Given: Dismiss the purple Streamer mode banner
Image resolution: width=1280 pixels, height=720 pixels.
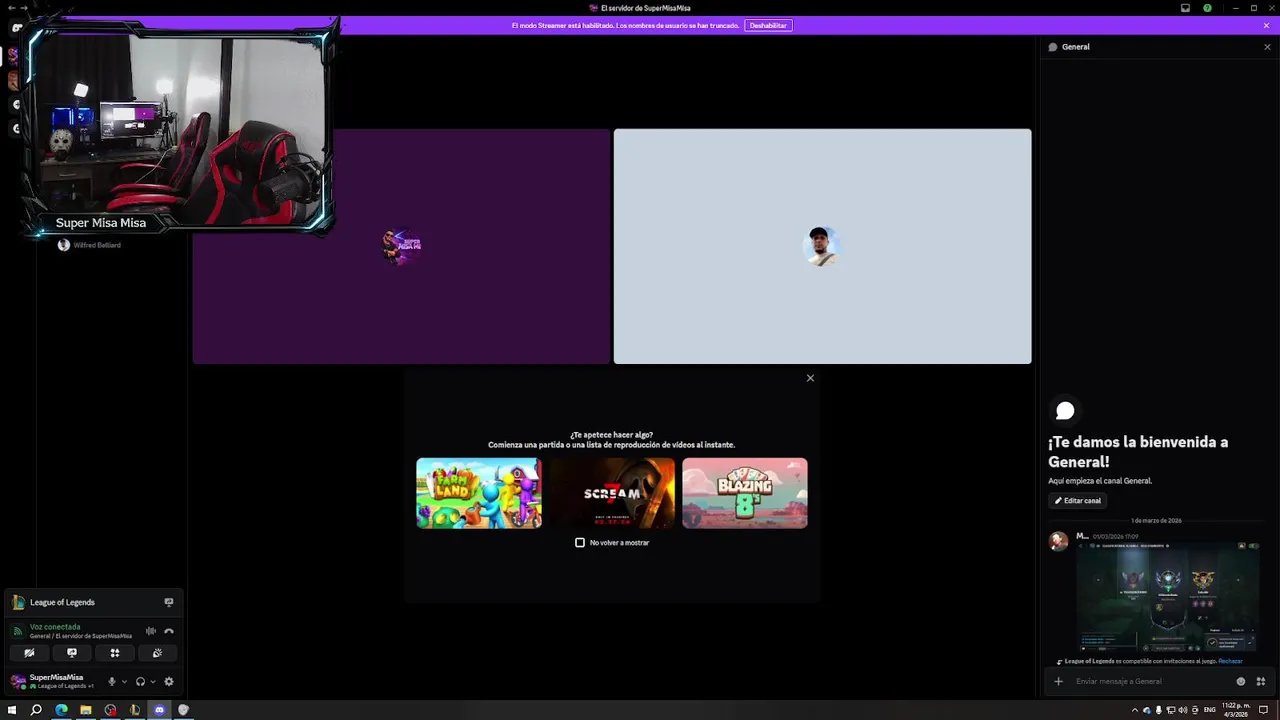Looking at the screenshot, I should point(1266,25).
